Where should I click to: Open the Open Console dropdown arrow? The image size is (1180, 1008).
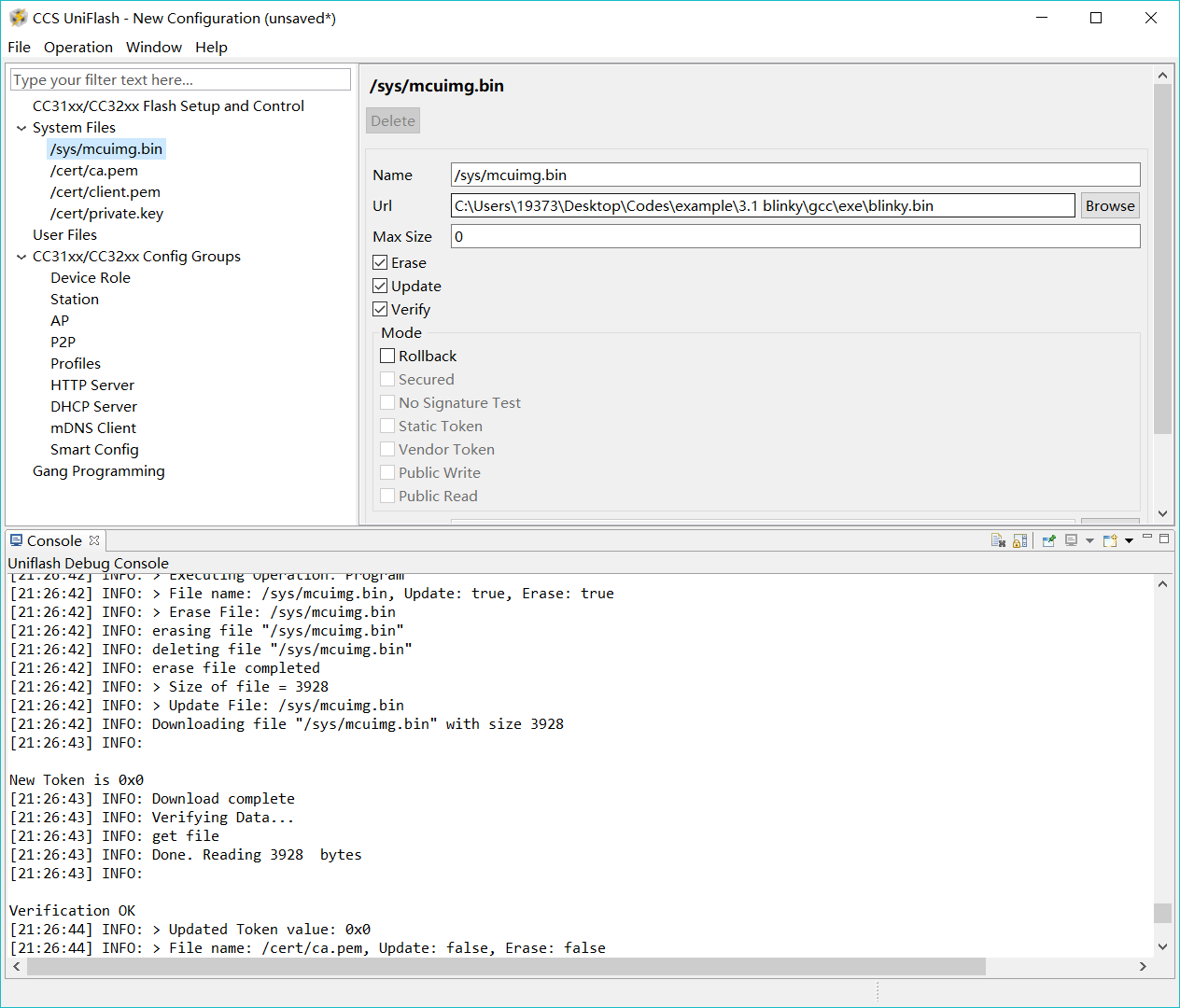(x=1129, y=540)
